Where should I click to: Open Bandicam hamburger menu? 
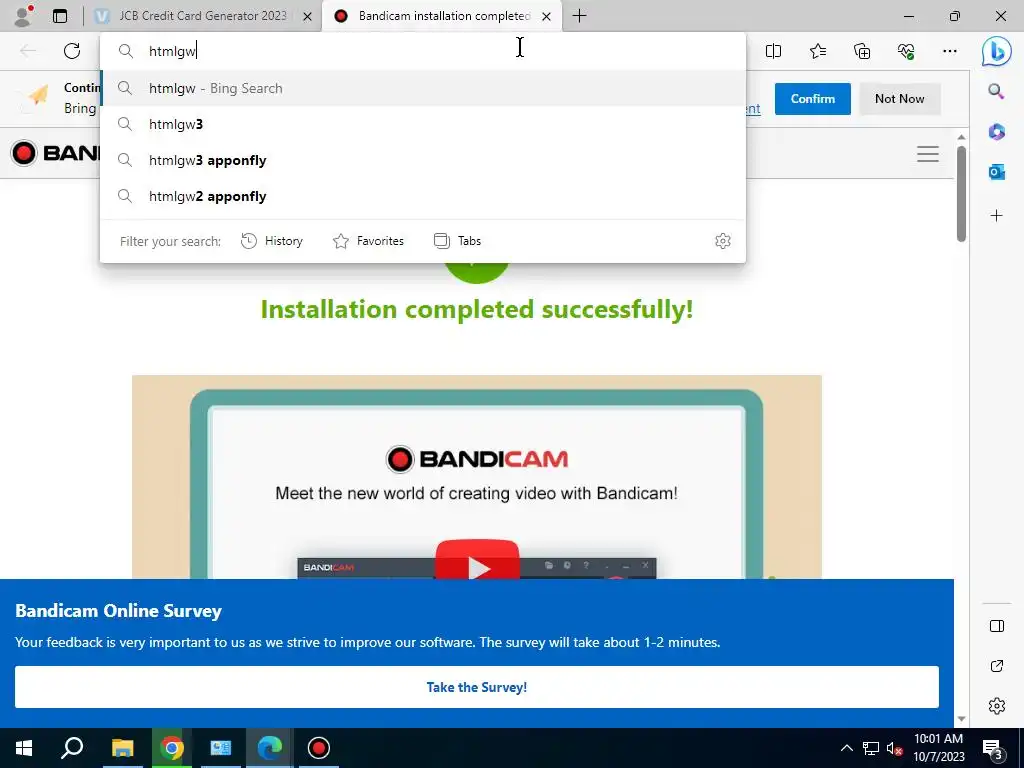coord(927,153)
